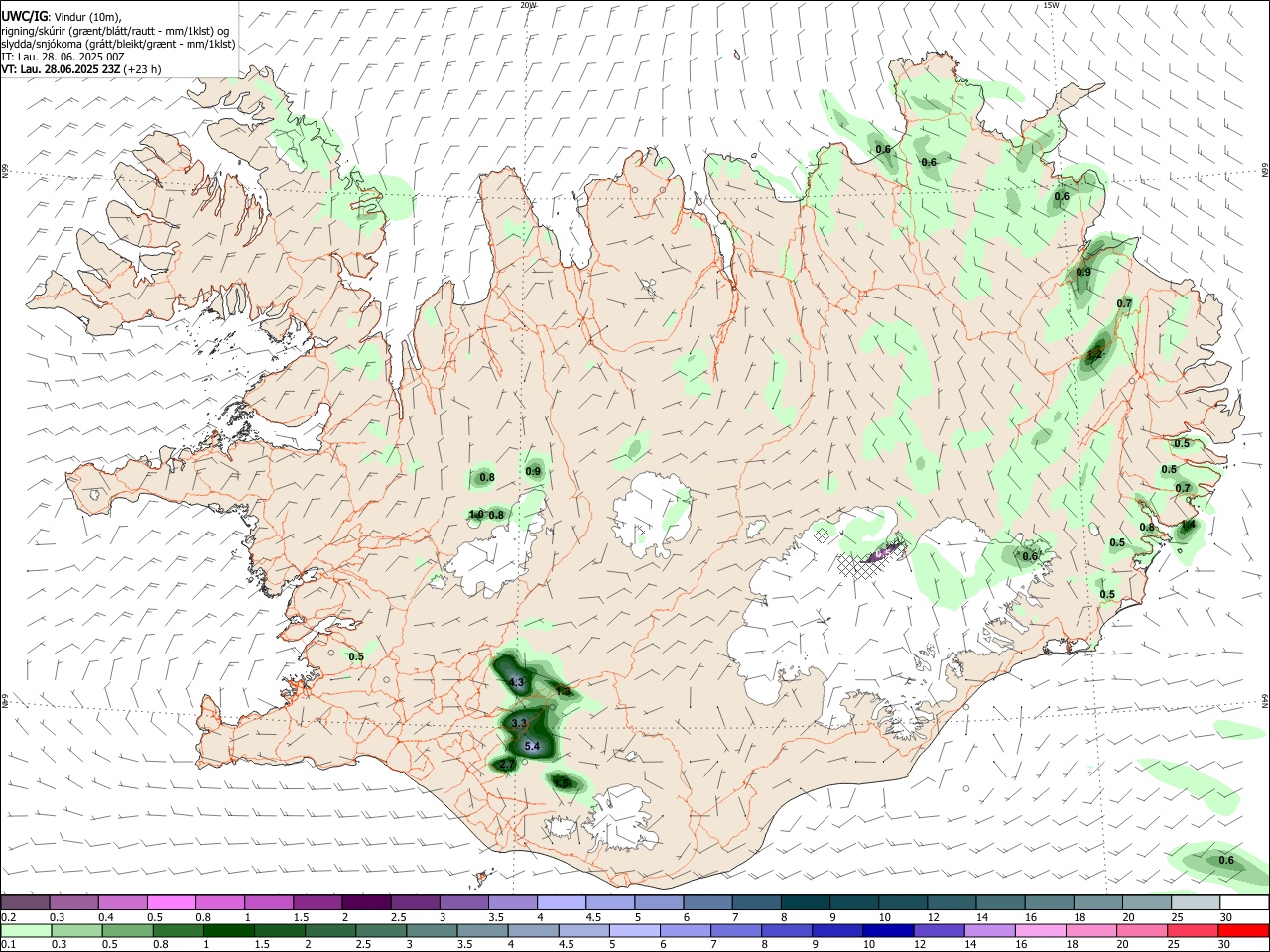Click the 1.4 value on the east coast

click(1188, 525)
